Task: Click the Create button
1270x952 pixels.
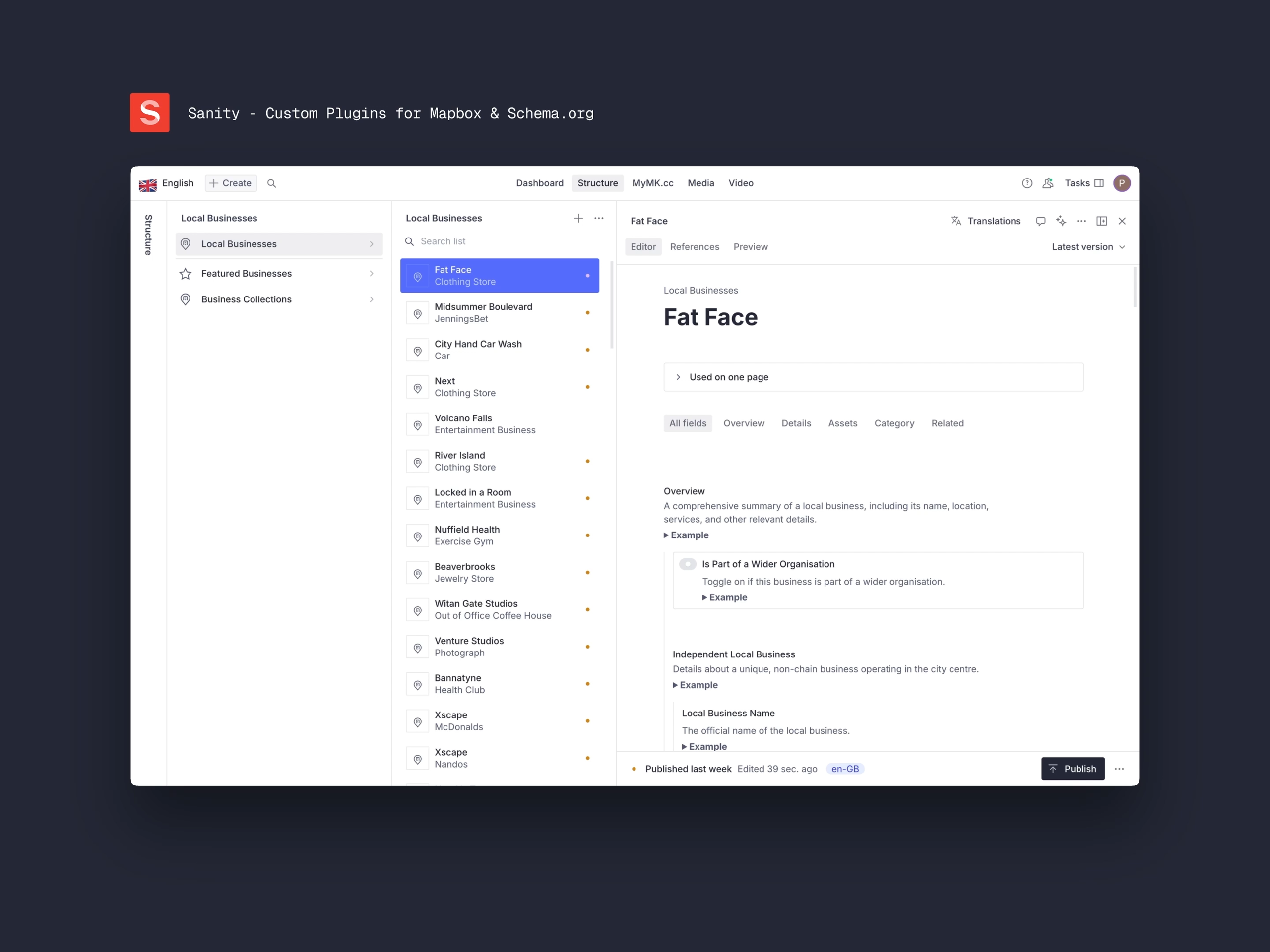Action: tap(231, 183)
